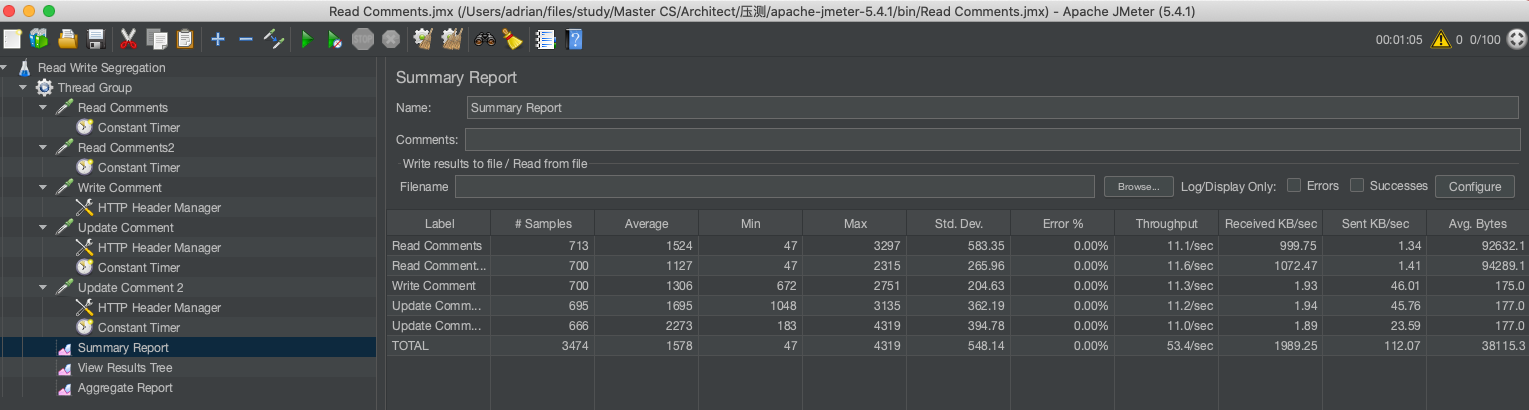Select Summary Report in tree
The image size is (1529, 410).
pyautogui.click(x=123, y=348)
